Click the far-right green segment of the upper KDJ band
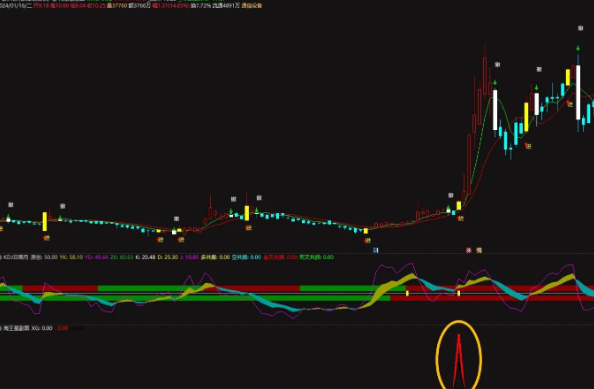 coord(352,288)
